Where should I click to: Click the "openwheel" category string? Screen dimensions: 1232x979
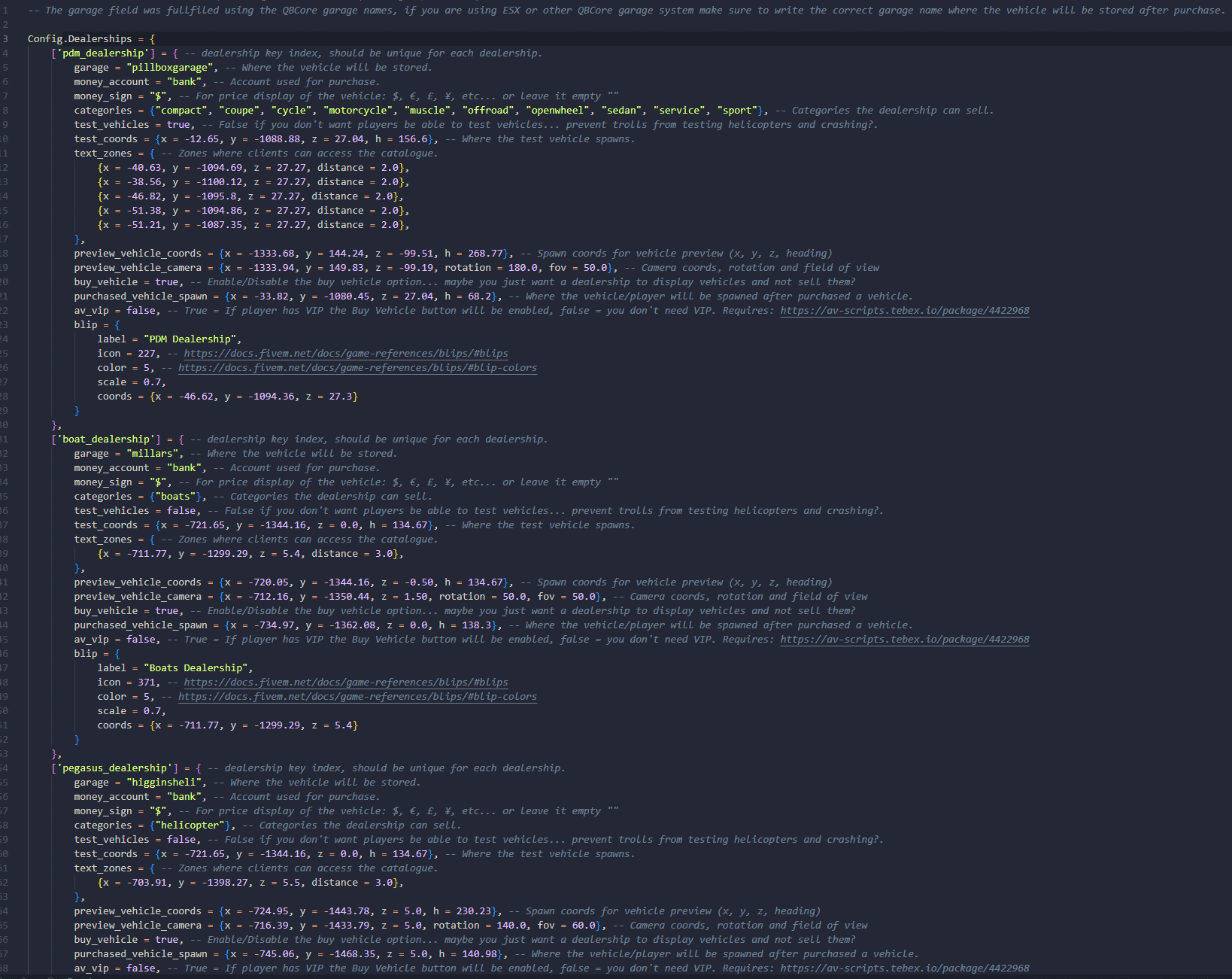click(558, 111)
